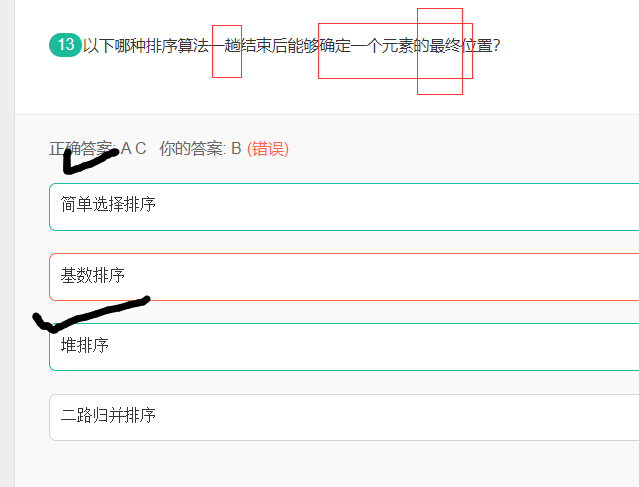Viewport: 639px width, 487px height.
Task: Click the black checkmark above 堆排序
Action: 91,314
